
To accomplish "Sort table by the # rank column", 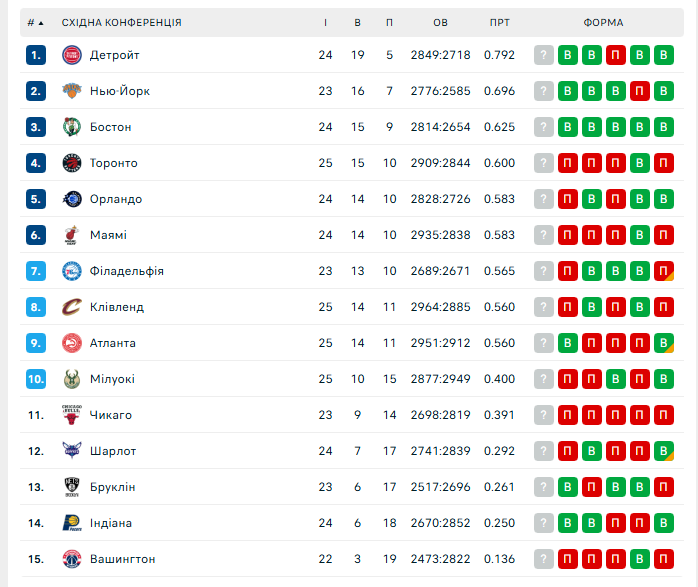I will pos(35,22).
